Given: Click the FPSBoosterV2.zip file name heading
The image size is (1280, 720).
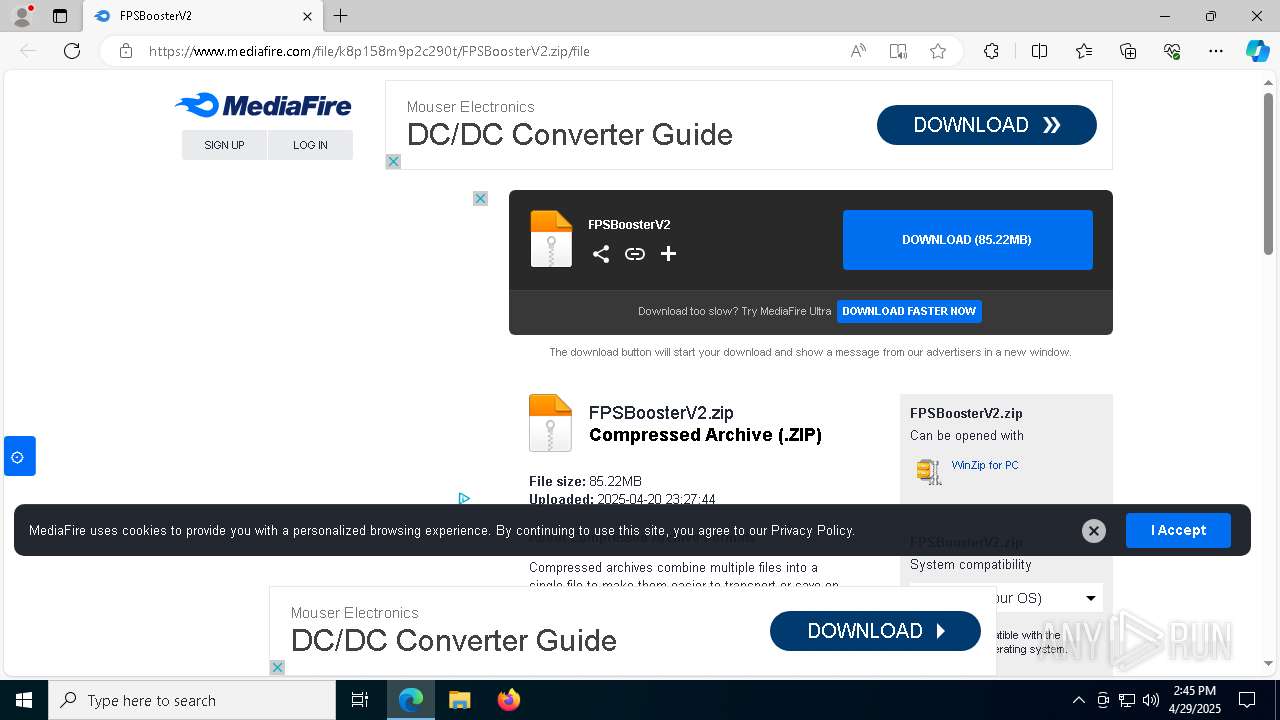Looking at the screenshot, I should click(661, 413).
